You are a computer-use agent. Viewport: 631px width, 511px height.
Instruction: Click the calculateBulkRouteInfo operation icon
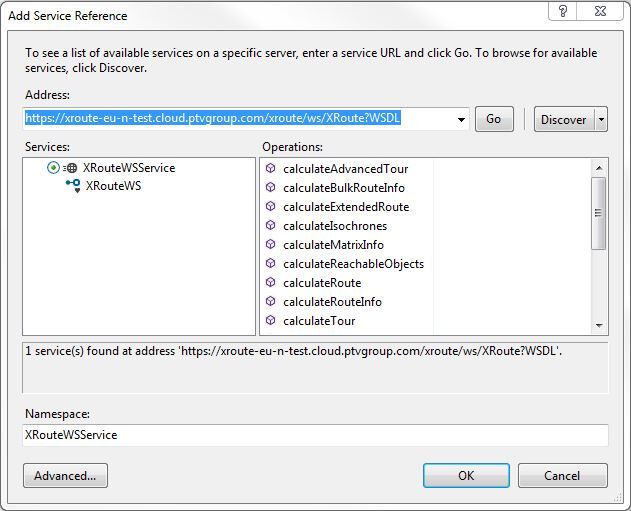pos(270,187)
